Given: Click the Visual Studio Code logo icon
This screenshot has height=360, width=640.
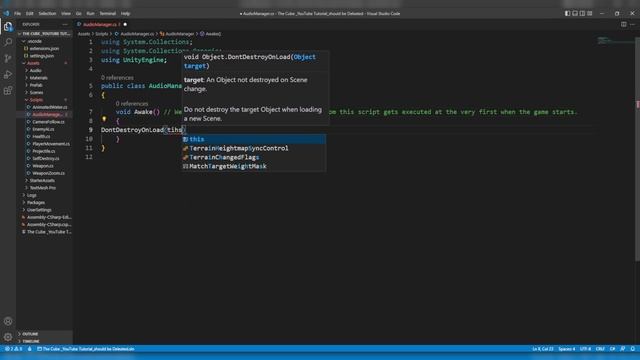Looking at the screenshot, I should tap(6, 13).
